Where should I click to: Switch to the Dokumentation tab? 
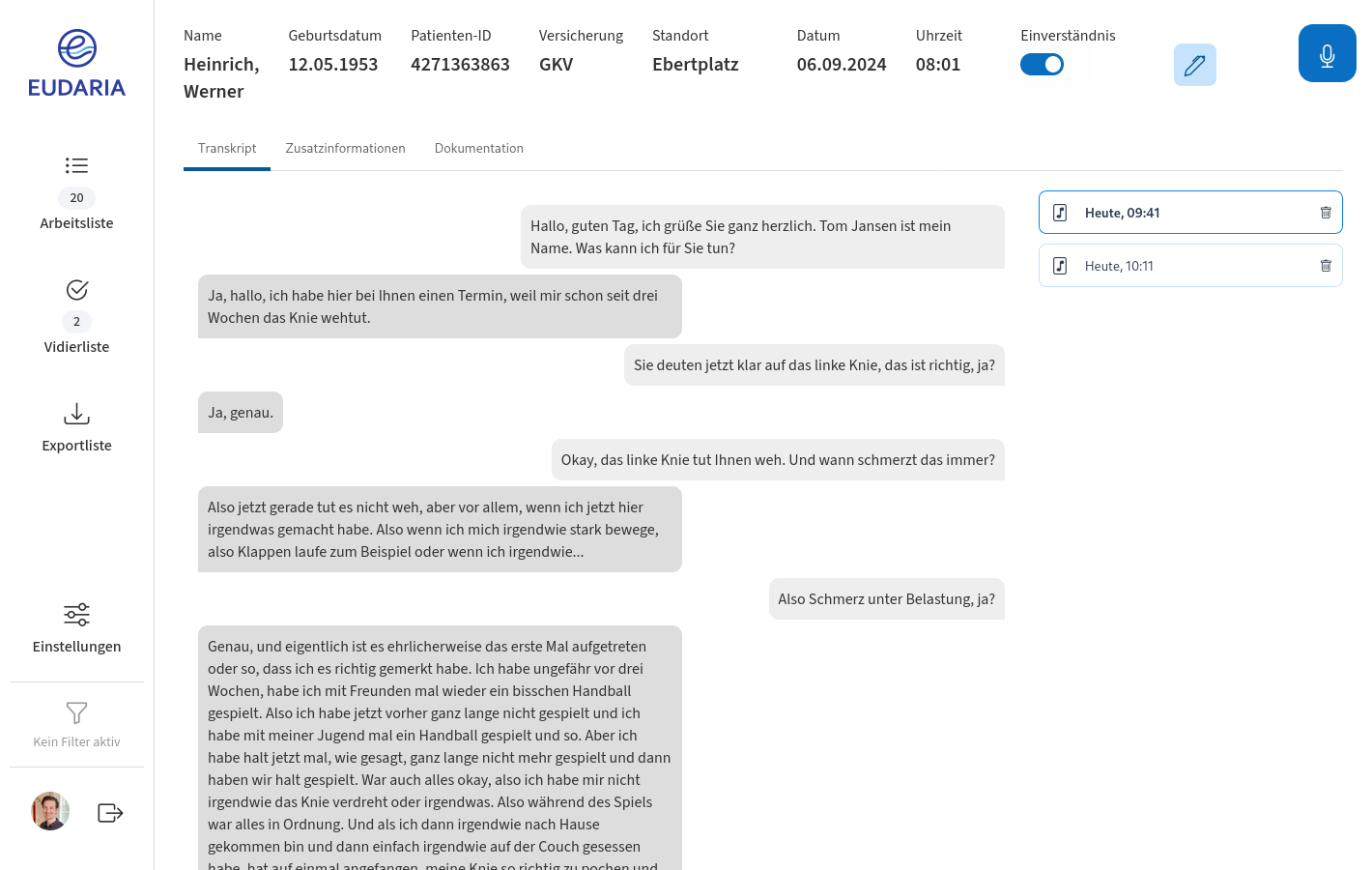(x=478, y=149)
